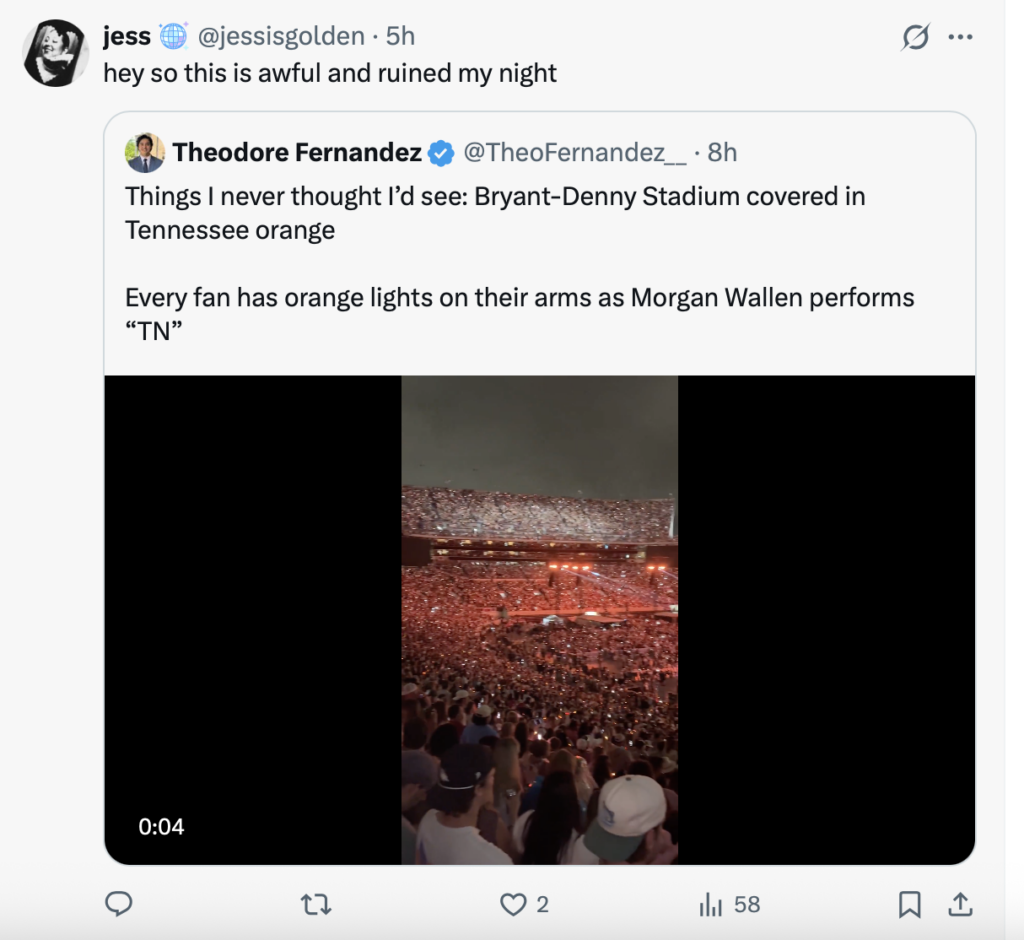1024x940 pixels.
Task: Click jess's profile avatar
Action: (x=56, y=53)
